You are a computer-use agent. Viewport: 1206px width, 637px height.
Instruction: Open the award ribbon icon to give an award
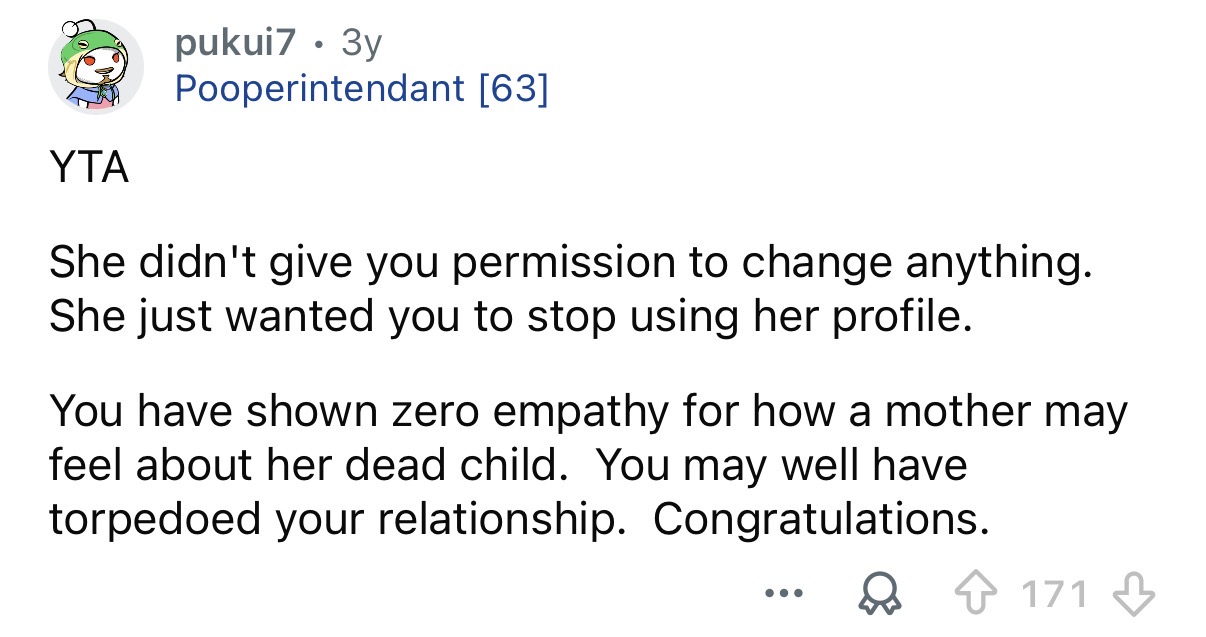879,592
